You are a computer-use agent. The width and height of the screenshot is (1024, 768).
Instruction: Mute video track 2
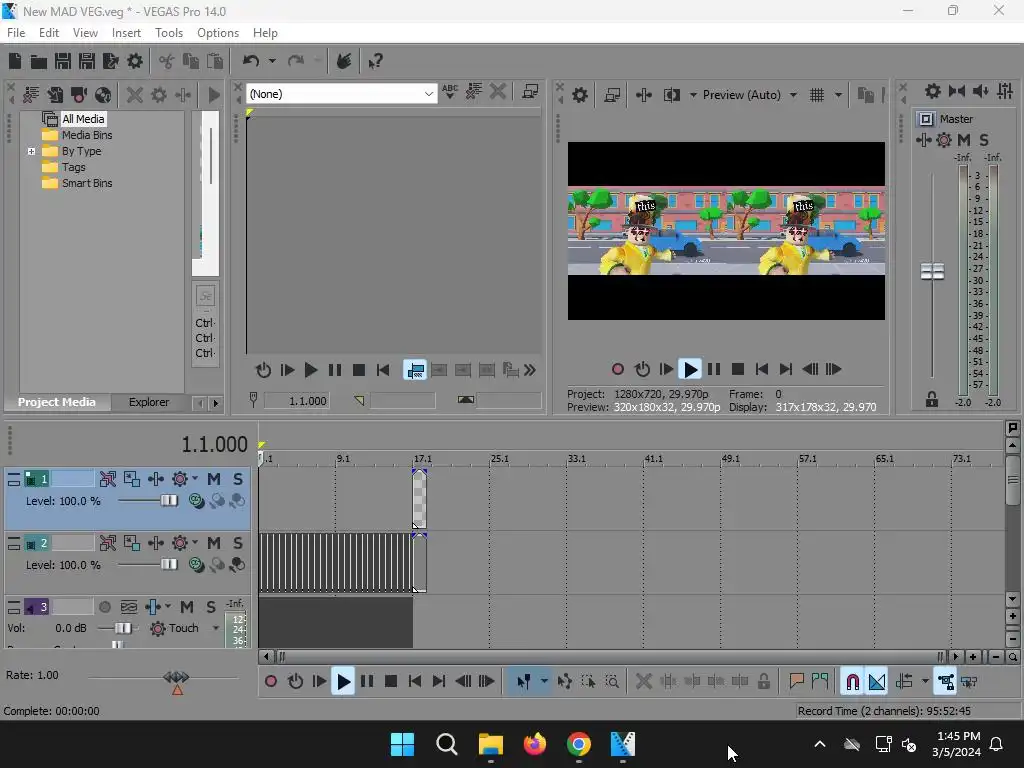tap(214, 543)
